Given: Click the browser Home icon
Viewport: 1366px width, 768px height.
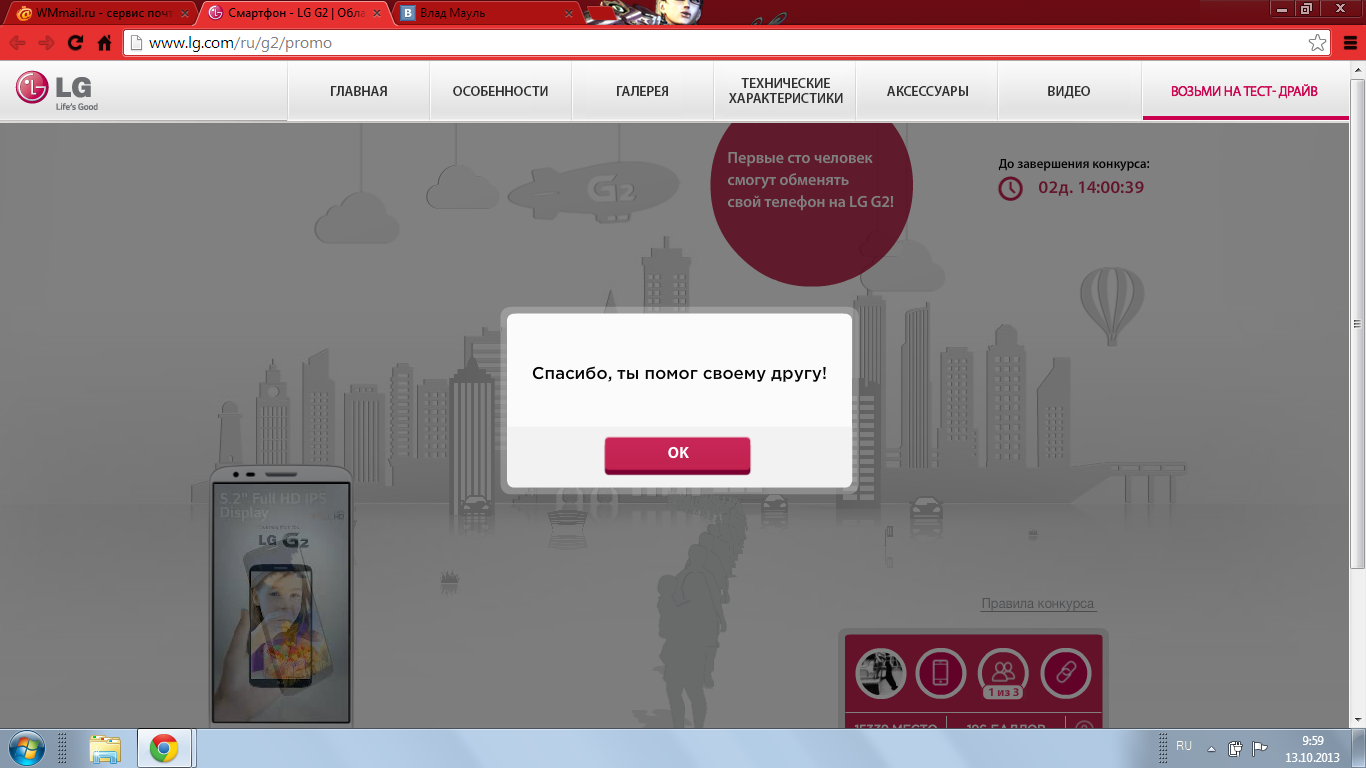Looking at the screenshot, I should (104, 43).
